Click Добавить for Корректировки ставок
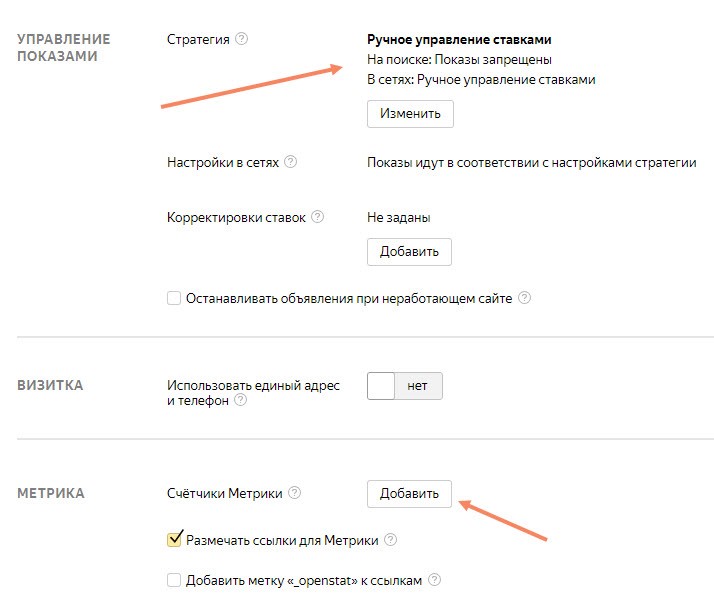The width and height of the screenshot is (714, 616). click(410, 251)
